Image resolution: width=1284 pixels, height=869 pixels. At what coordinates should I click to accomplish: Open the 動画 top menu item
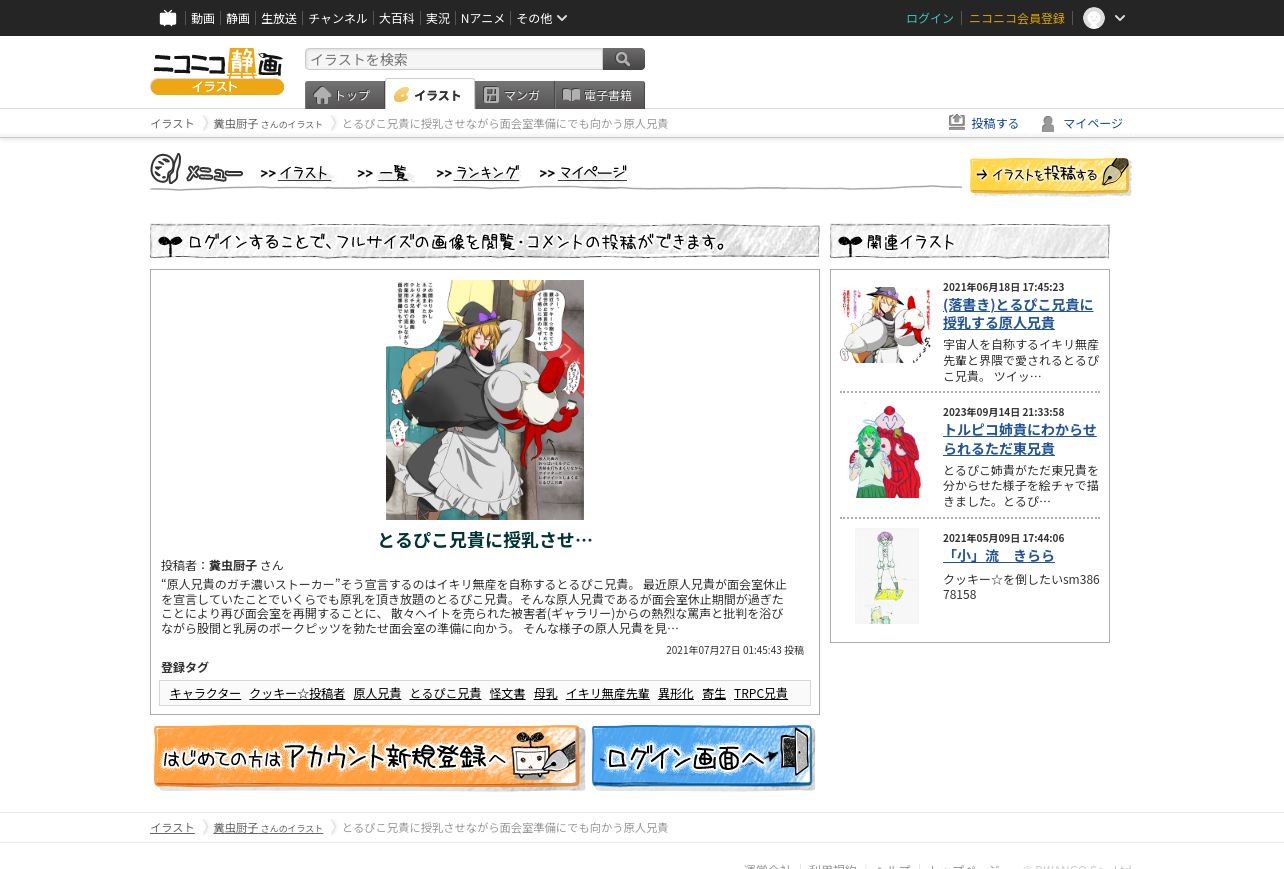tap(203, 18)
